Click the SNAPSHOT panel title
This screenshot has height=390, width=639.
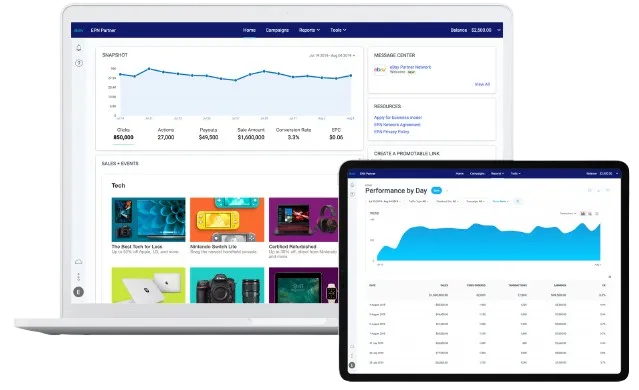[115, 55]
